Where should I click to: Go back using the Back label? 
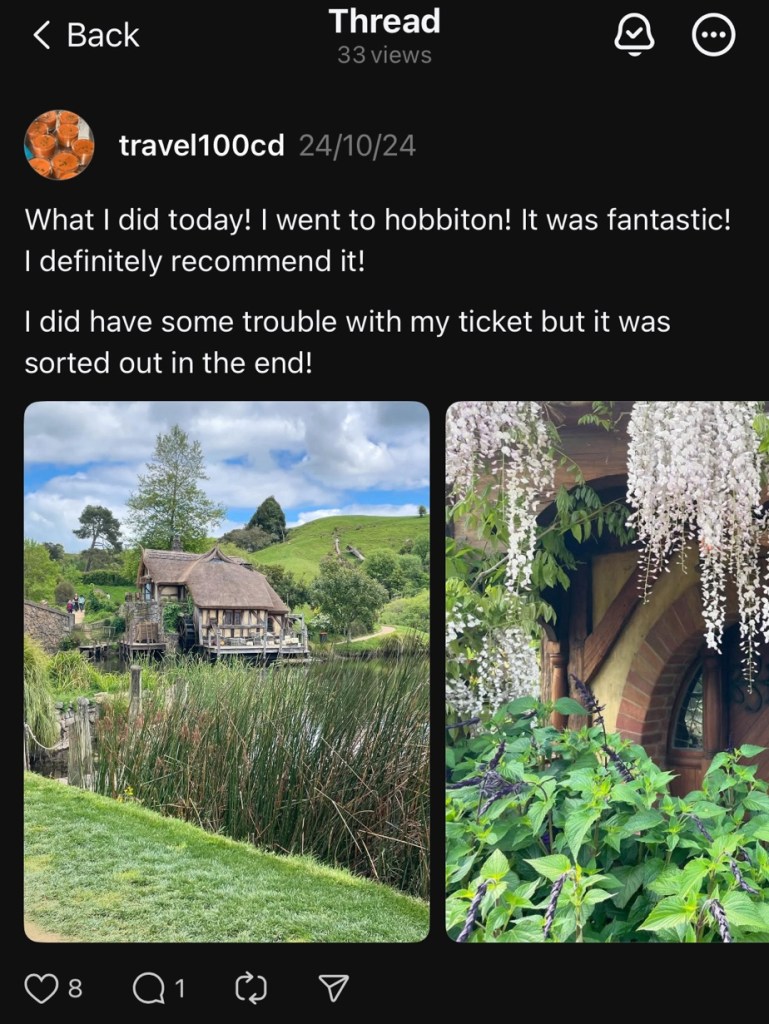pyautogui.click(x=102, y=35)
